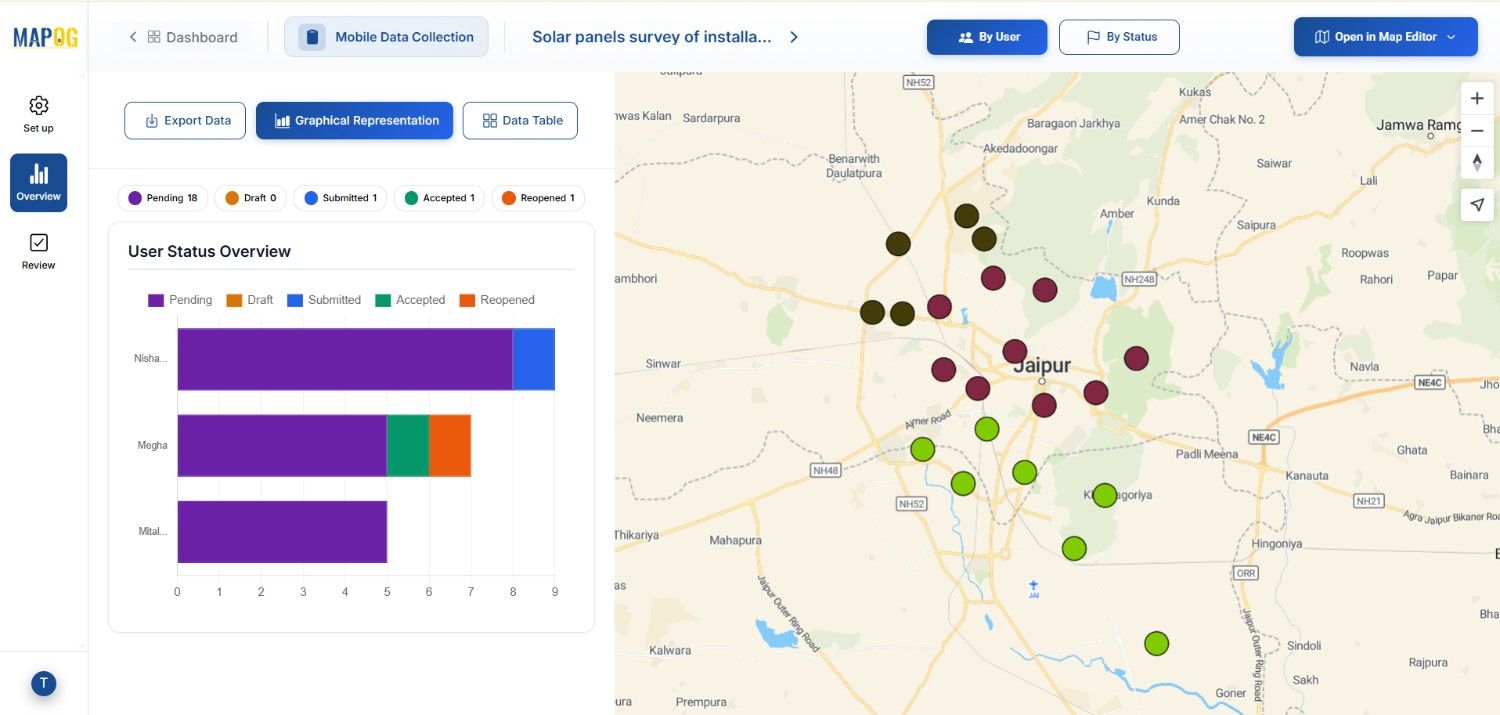The width and height of the screenshot is (1500, 715).
Task: Reset map orientation with the compass icon
Action: click(1477, 162)
